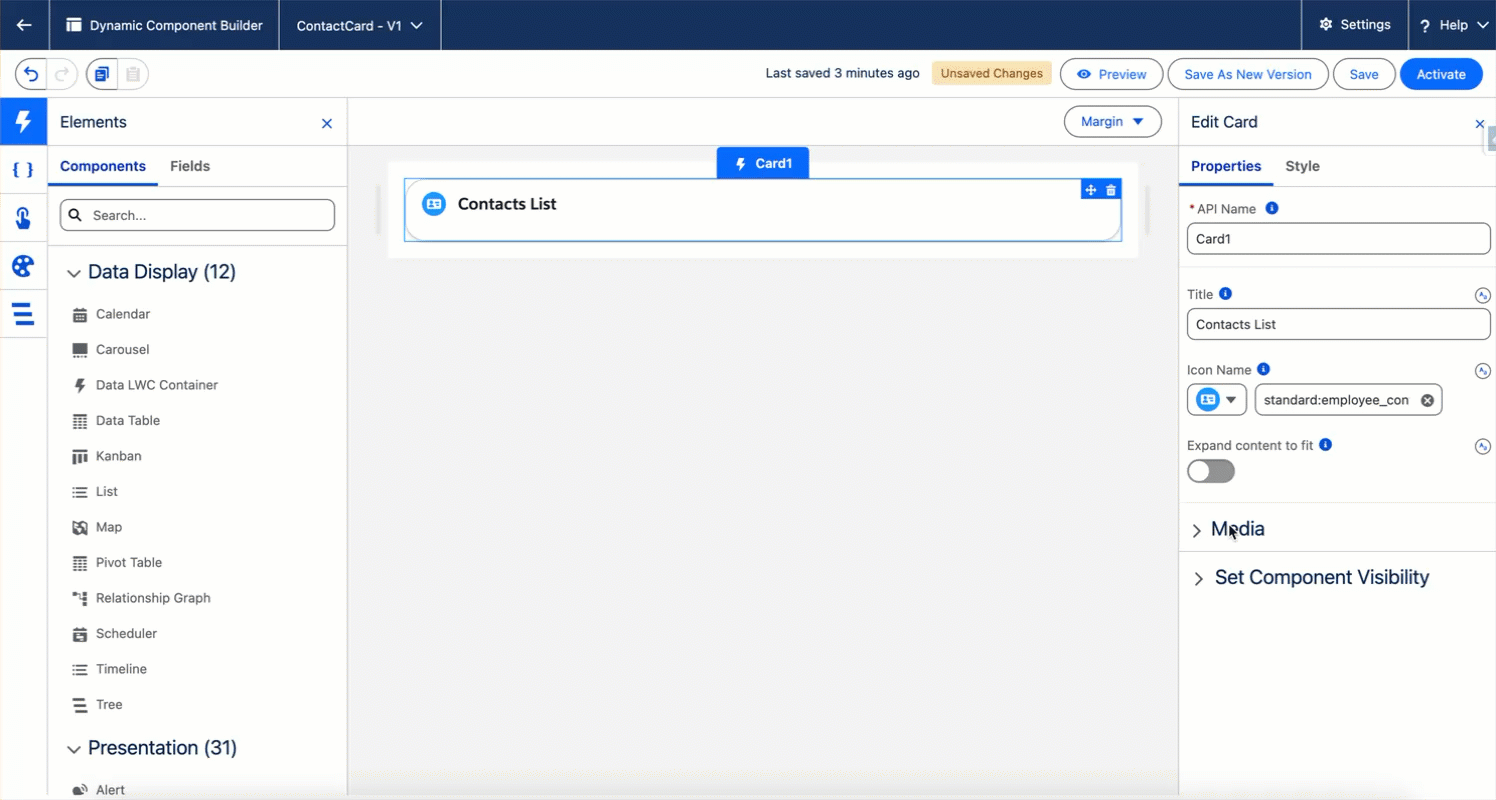The height and width of the screenshot is (800, 1496).
Task: Click the undo arrow icon
Action: 31,74
